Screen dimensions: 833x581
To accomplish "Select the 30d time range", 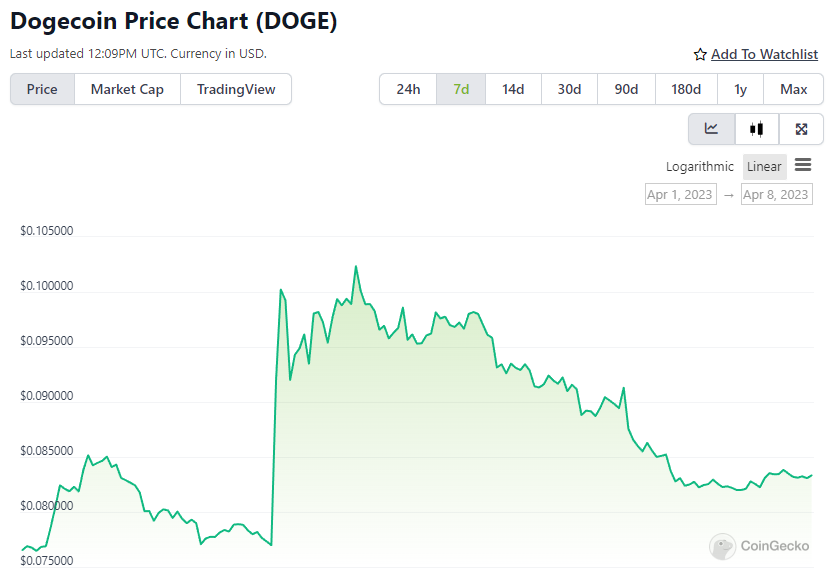I will pos(569,89).
